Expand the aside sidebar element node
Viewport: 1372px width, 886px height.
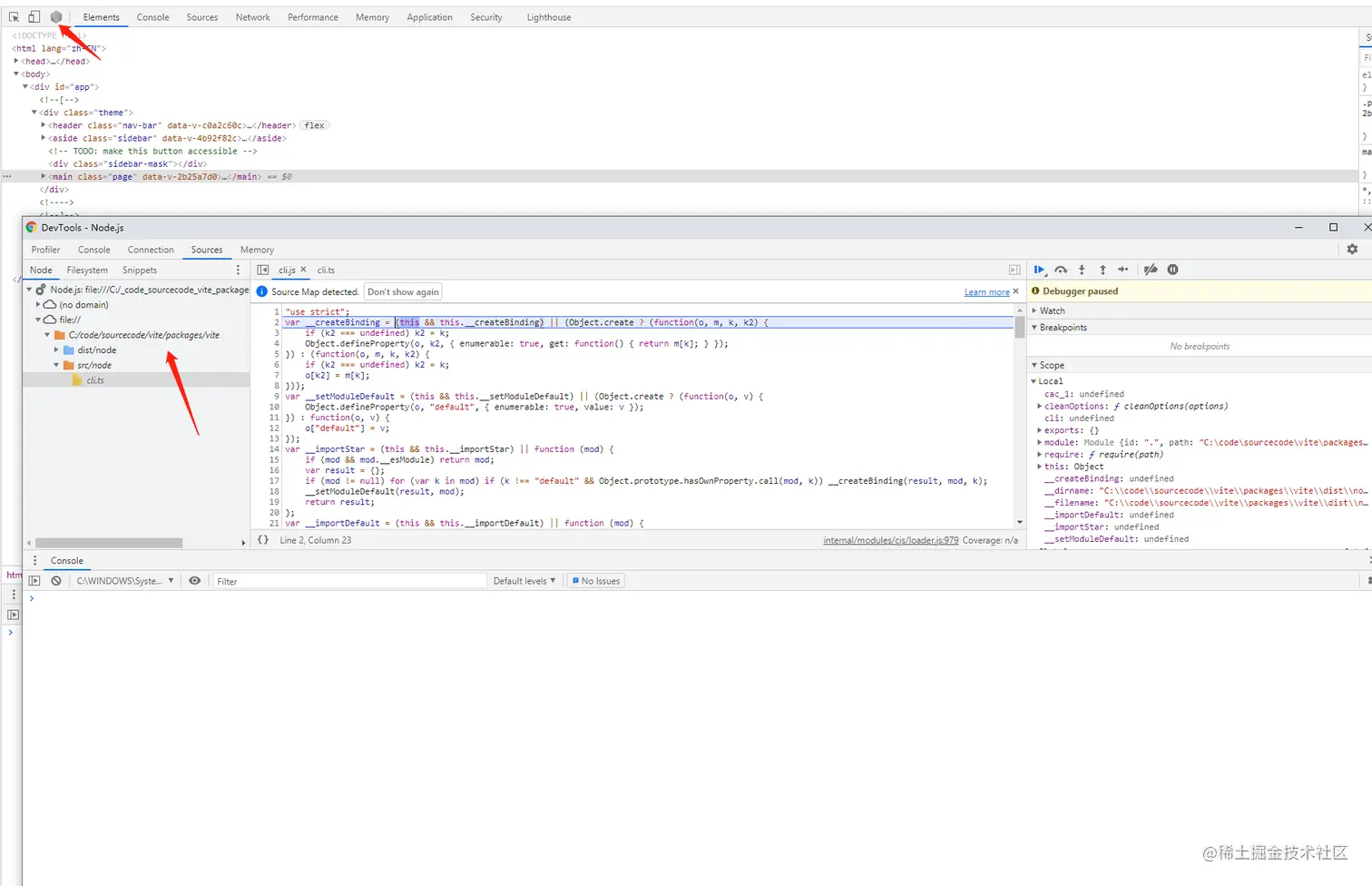pyautogui.click(x=44, y=138)
